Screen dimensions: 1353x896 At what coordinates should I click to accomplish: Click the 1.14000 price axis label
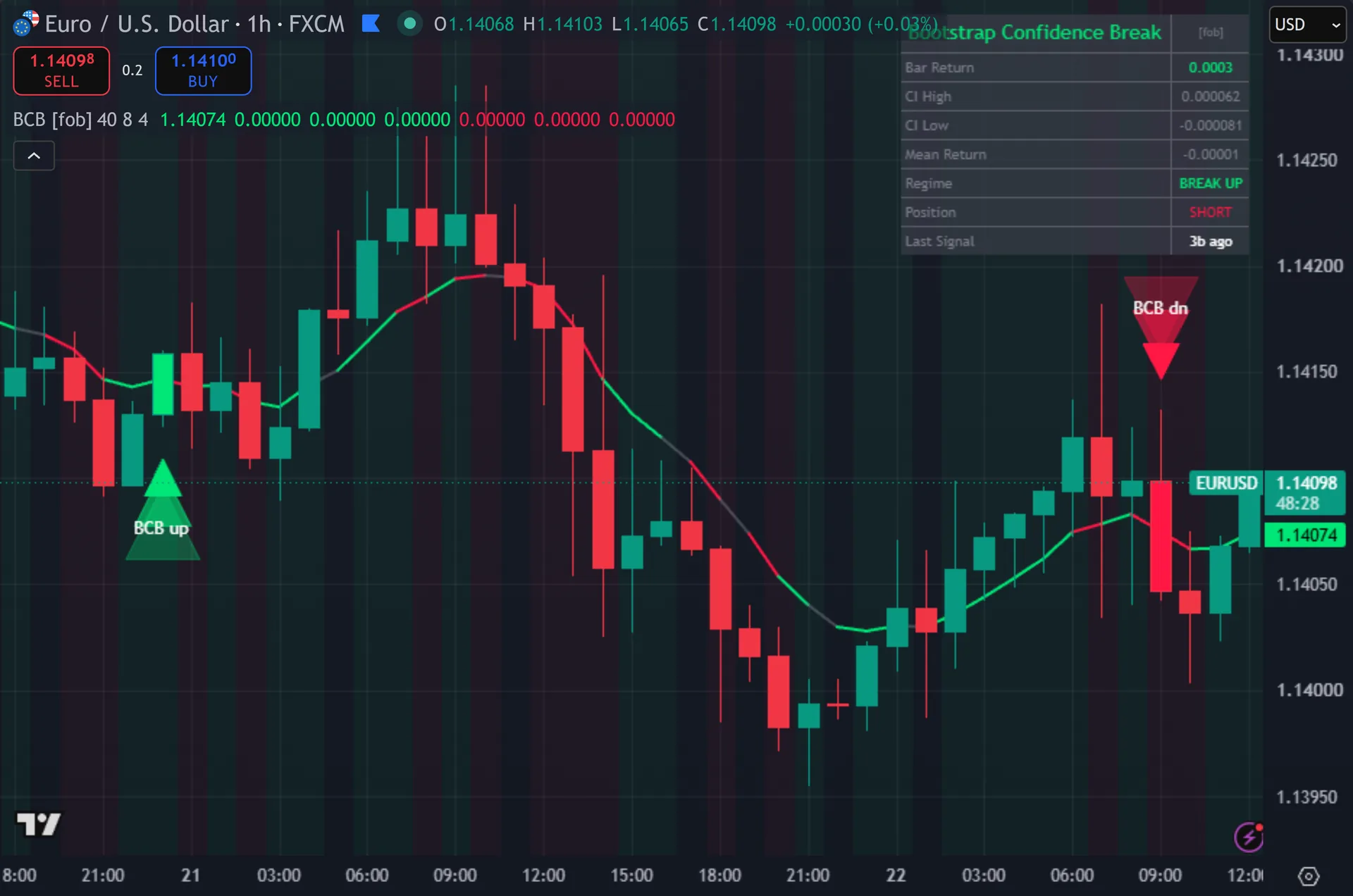pos(1309,690)
